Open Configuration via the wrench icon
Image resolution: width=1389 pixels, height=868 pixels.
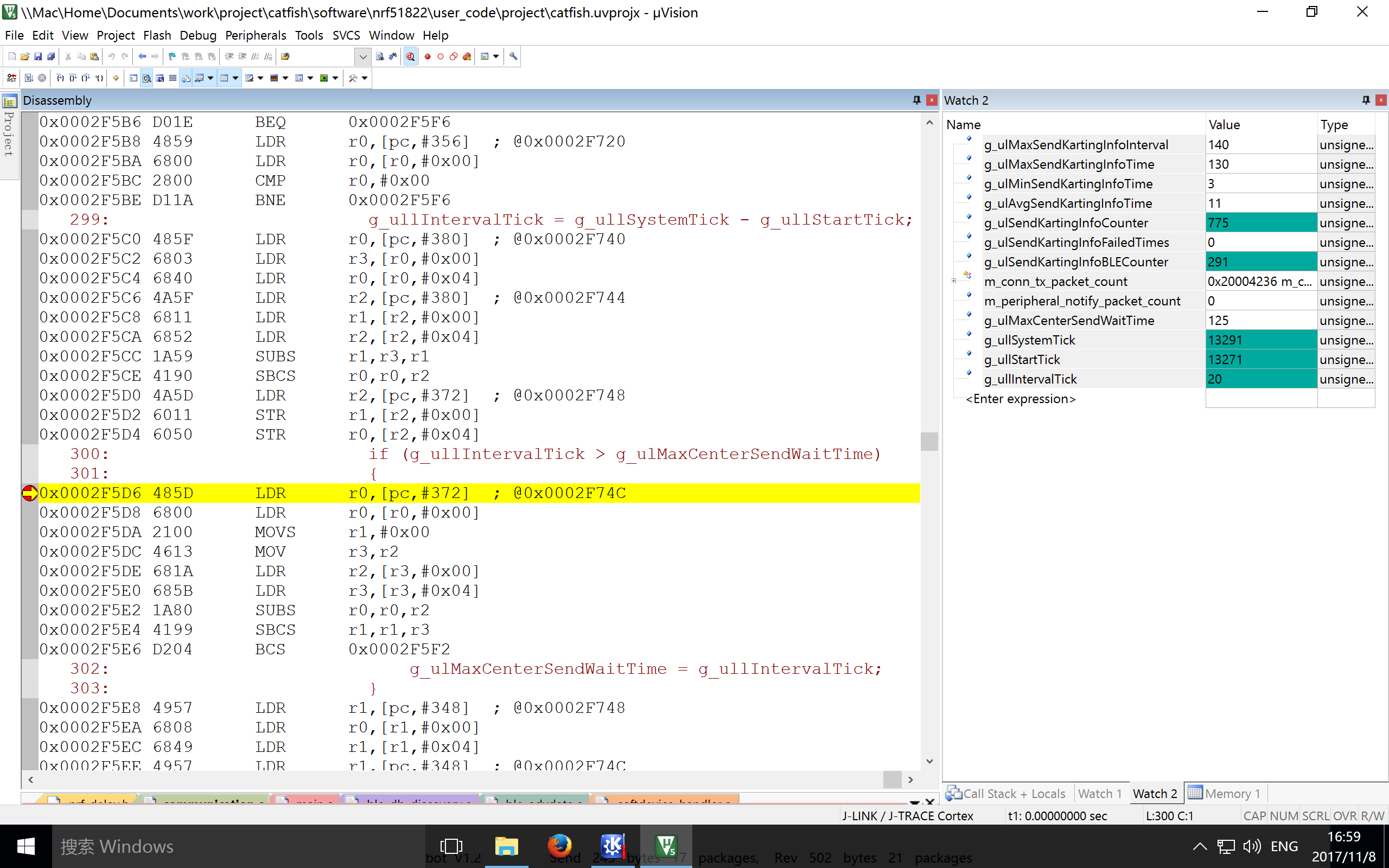pyautogui.click(x=513, y=56)
